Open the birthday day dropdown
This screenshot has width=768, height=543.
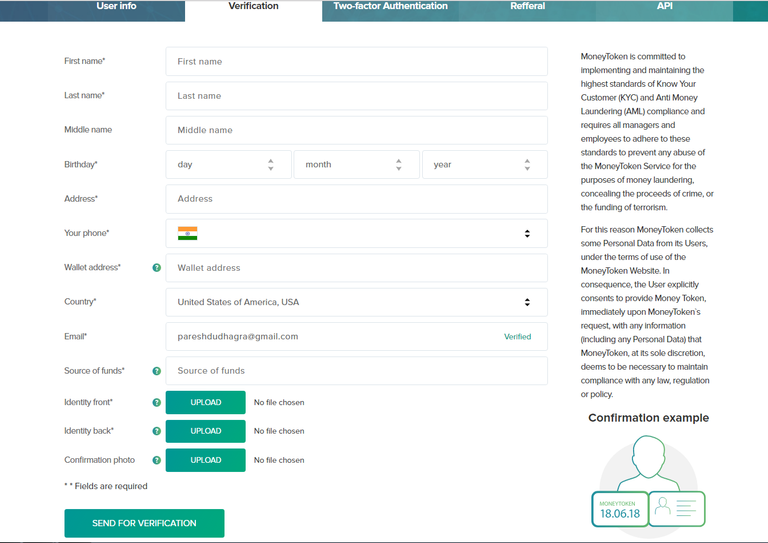pyautogui.click(x=228, y=165)
